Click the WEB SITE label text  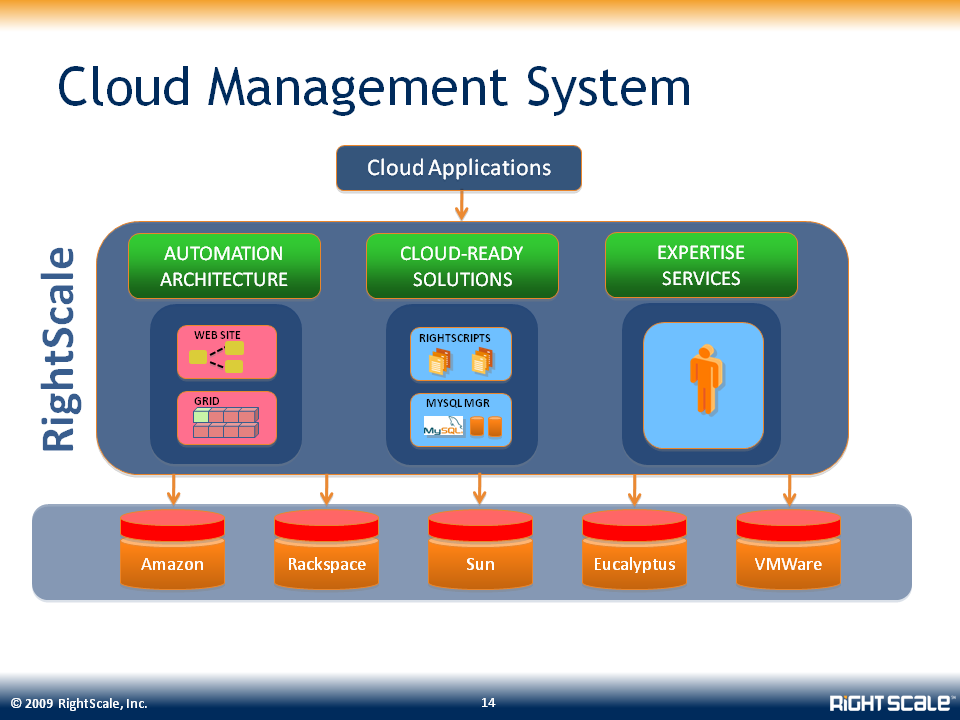(217, 335)
